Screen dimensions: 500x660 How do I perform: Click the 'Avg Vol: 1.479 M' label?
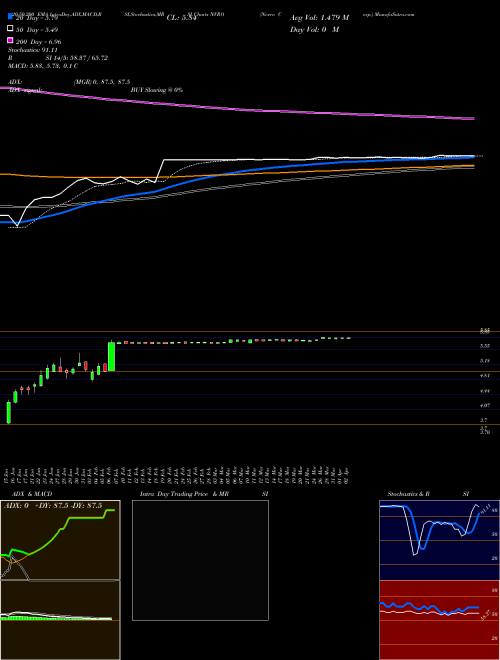click(x=319, y=18)
